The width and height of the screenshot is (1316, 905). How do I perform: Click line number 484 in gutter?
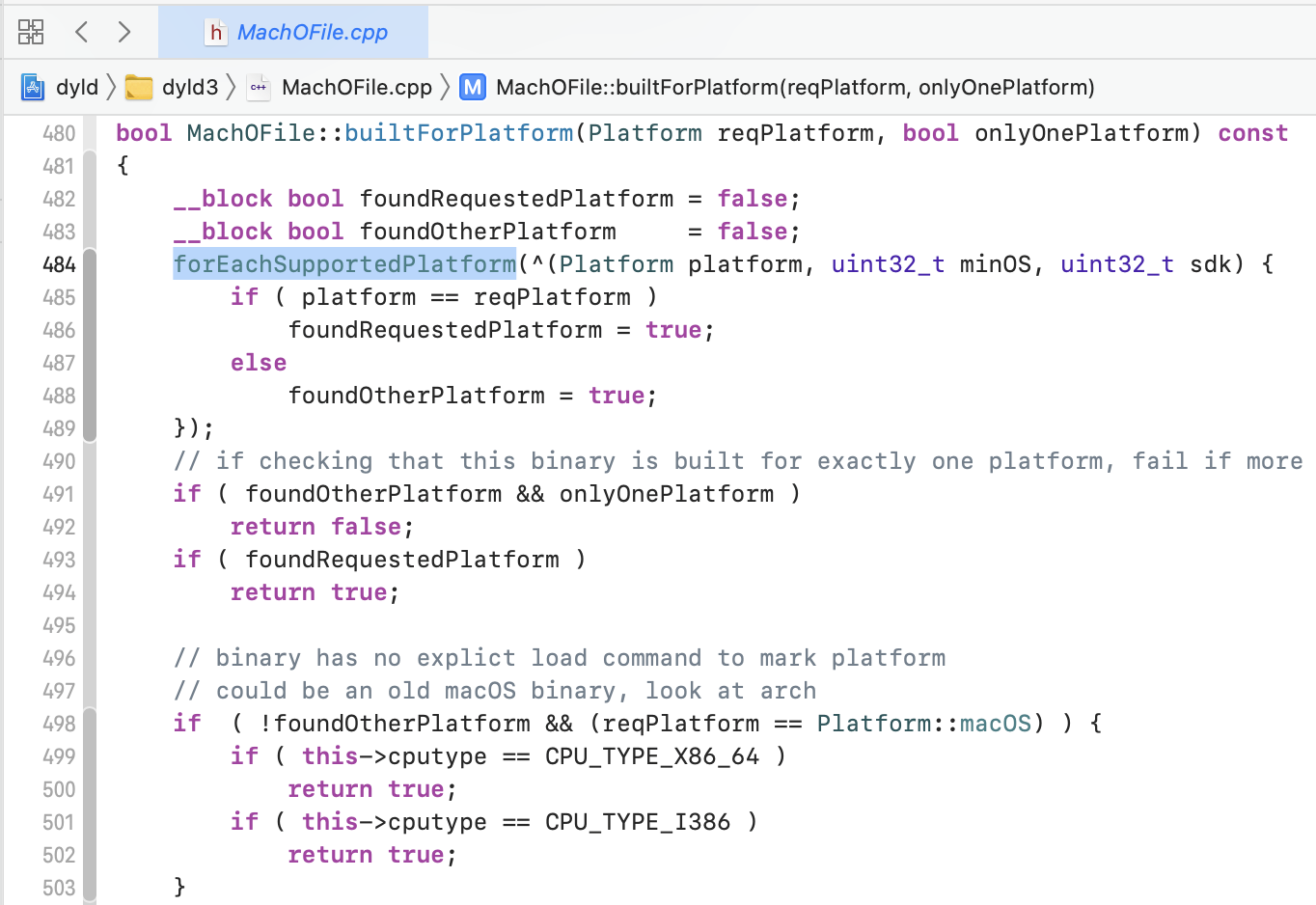click(59, 264)
